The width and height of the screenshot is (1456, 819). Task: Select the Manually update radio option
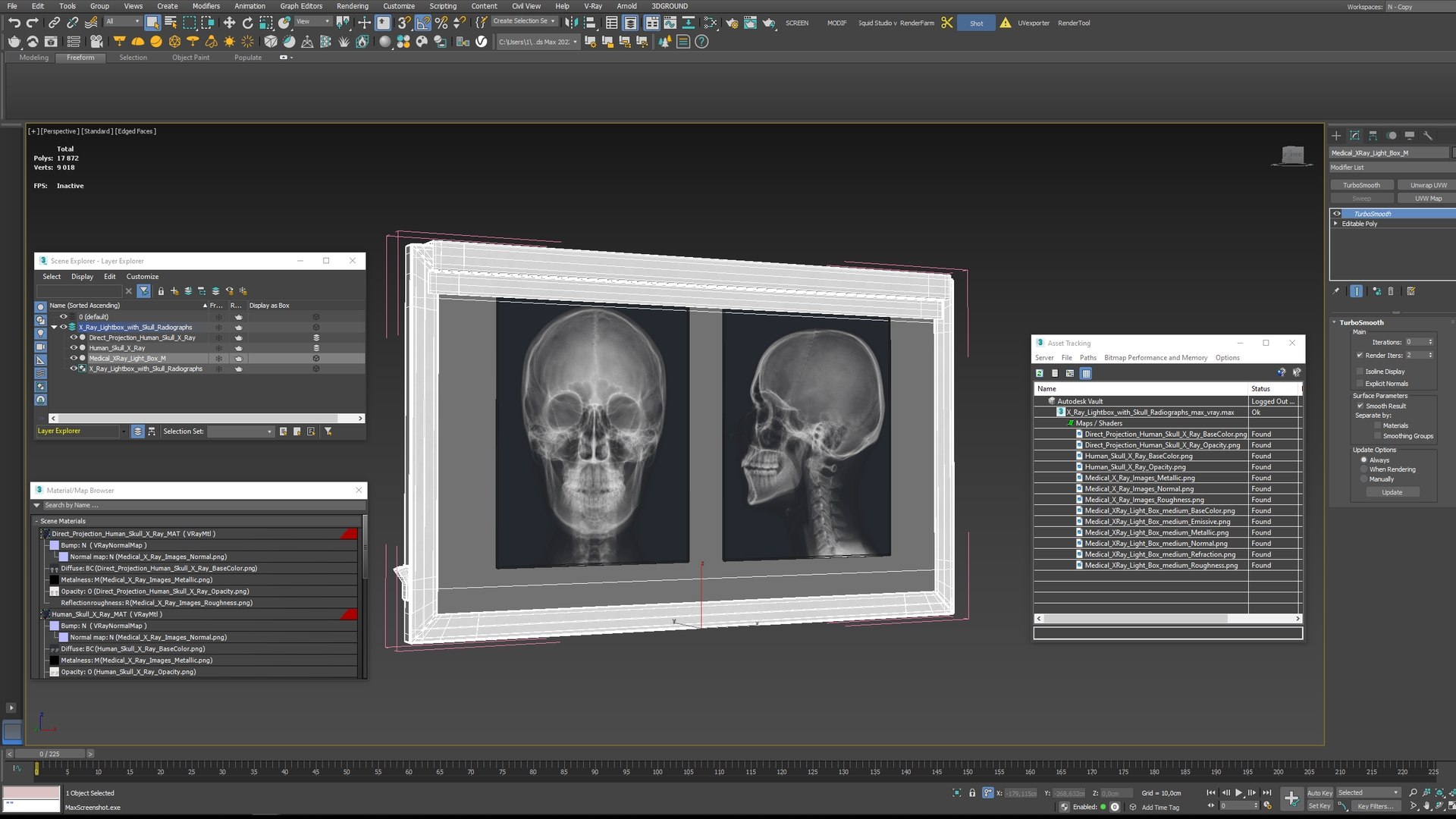pyautogui.click(x=1364, y=479)
